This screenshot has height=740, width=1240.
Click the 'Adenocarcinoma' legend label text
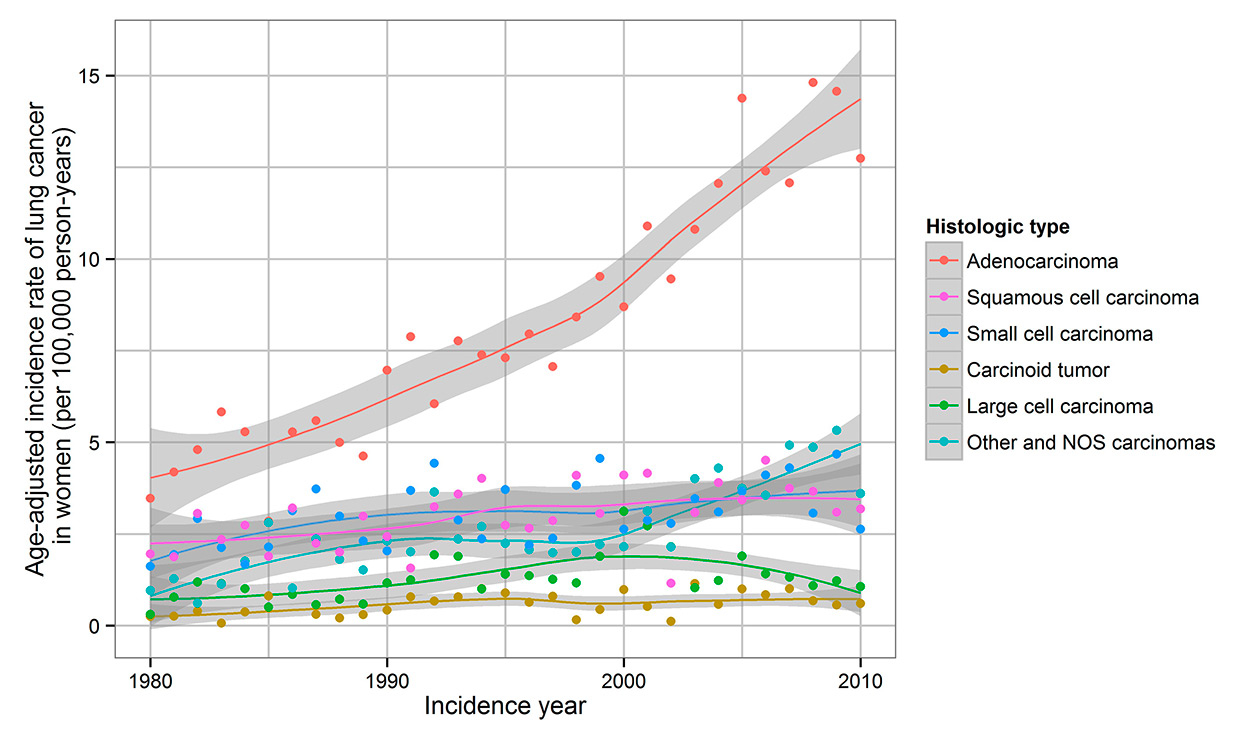[x=1042, y=261]
